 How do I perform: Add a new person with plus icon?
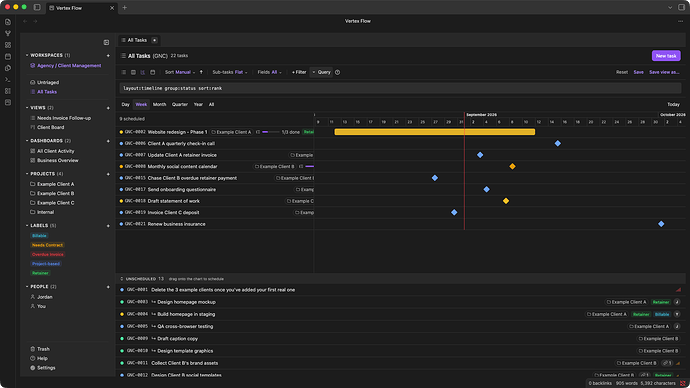click(108, 287)
